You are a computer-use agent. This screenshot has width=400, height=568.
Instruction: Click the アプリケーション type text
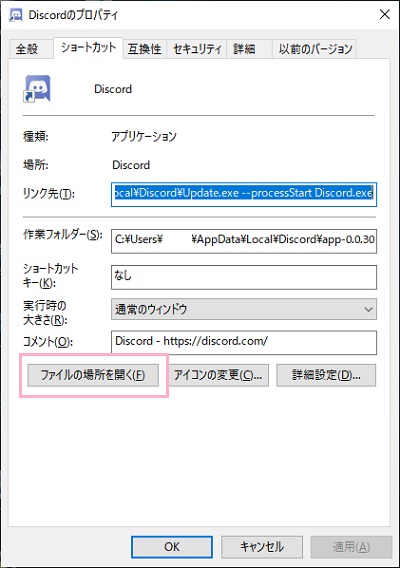tap(144, 137)
